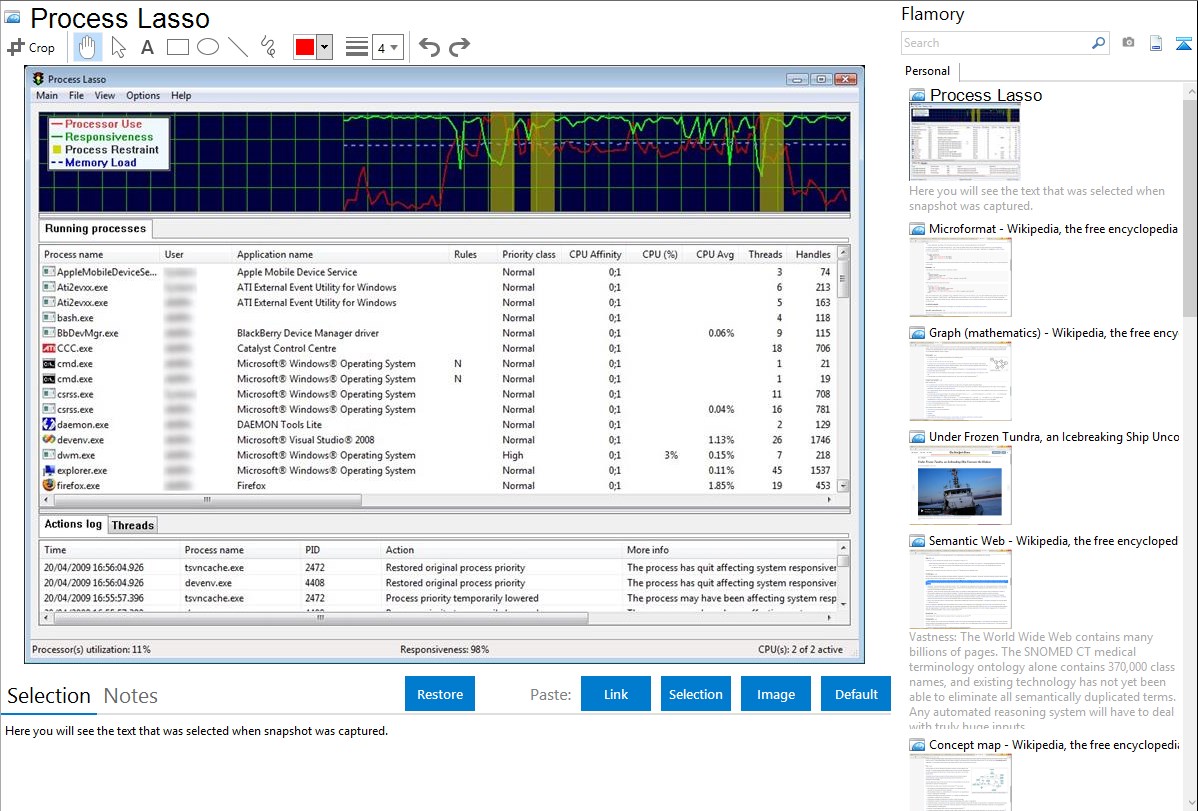The width and height of the screenshot is (1198, 811).
Task: Click the camera snapshot icon
Action: (x=1128, y=43)
